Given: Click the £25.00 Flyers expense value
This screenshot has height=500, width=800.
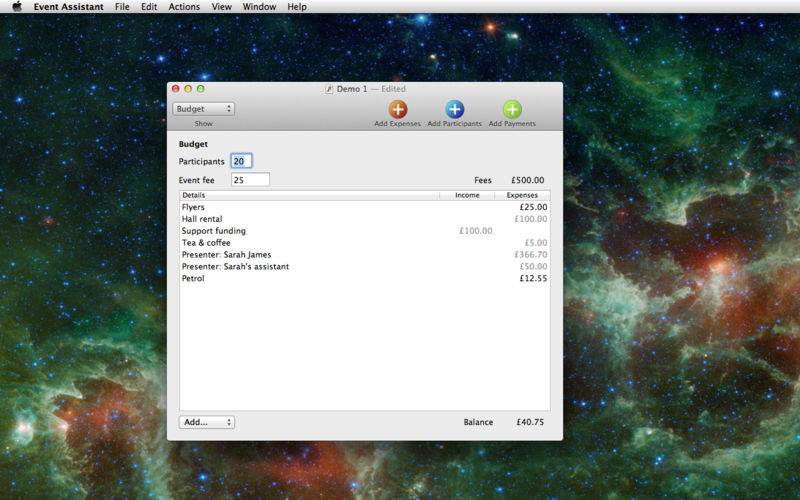Looking at the screenshot, I should (x=533, y=207).
